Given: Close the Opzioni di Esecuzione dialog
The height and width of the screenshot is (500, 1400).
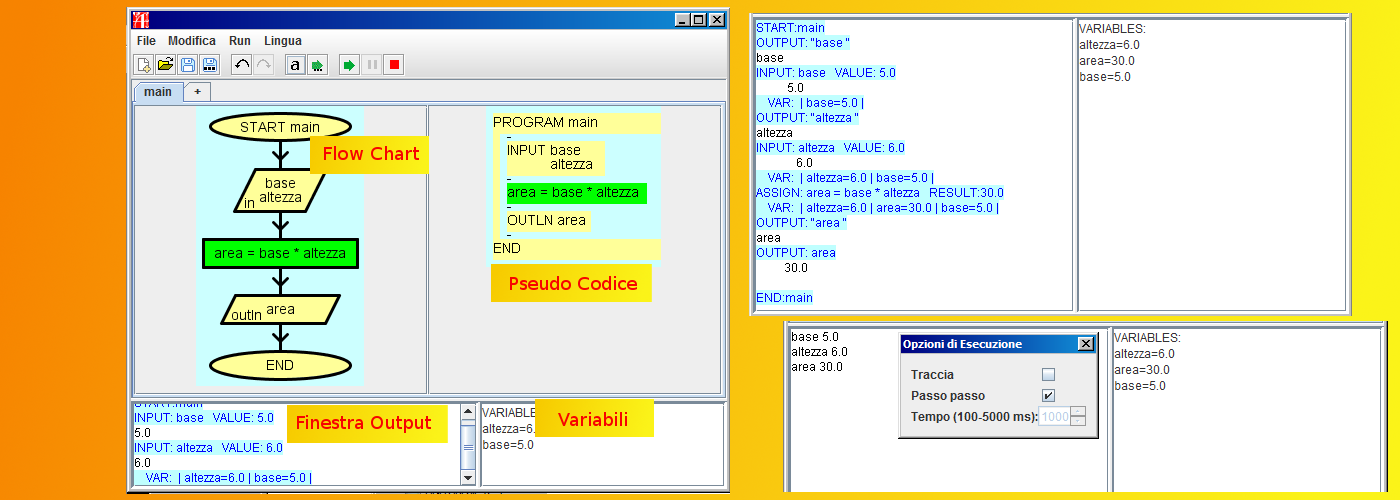Looking at the screenshot, I should [x=1086, y=344].
